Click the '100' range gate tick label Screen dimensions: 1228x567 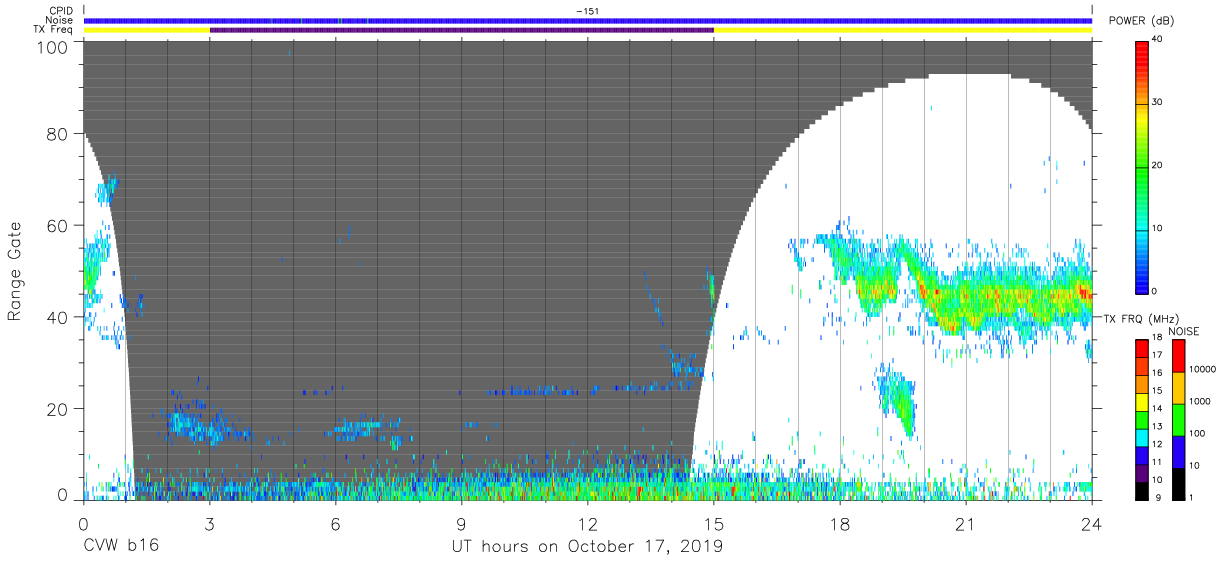53,46
